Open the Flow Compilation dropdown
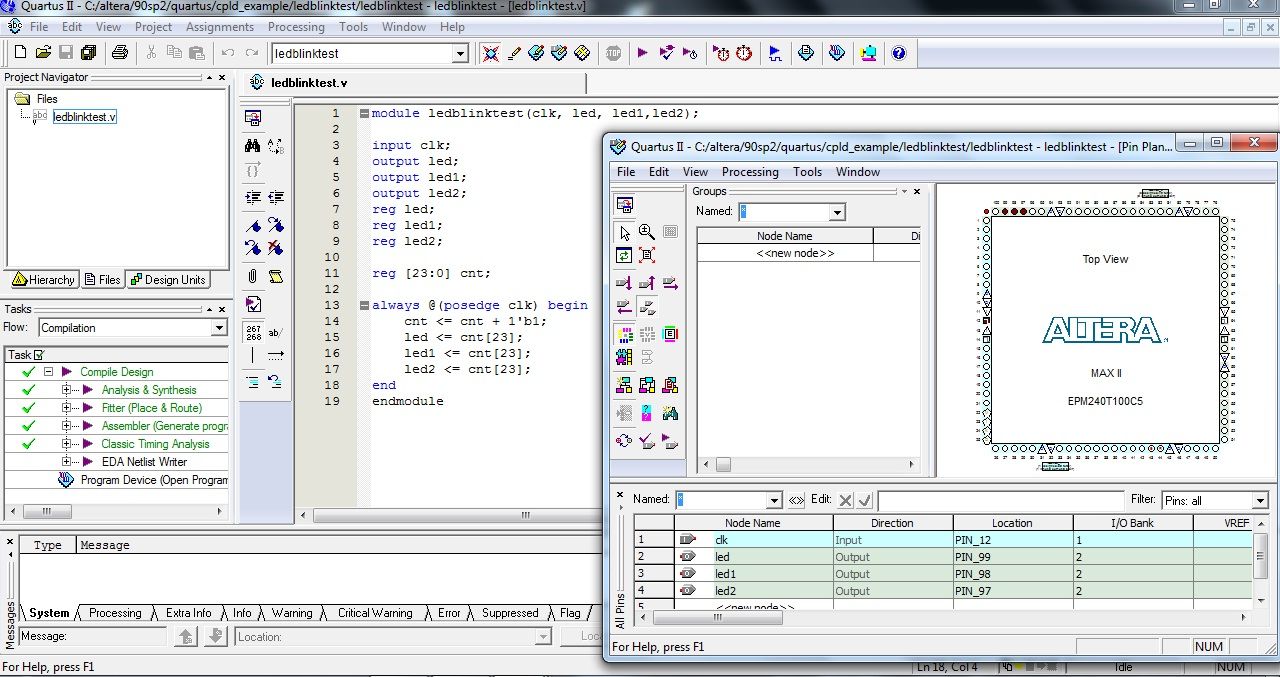The image size is (1280, 677). tap(219, 328)
